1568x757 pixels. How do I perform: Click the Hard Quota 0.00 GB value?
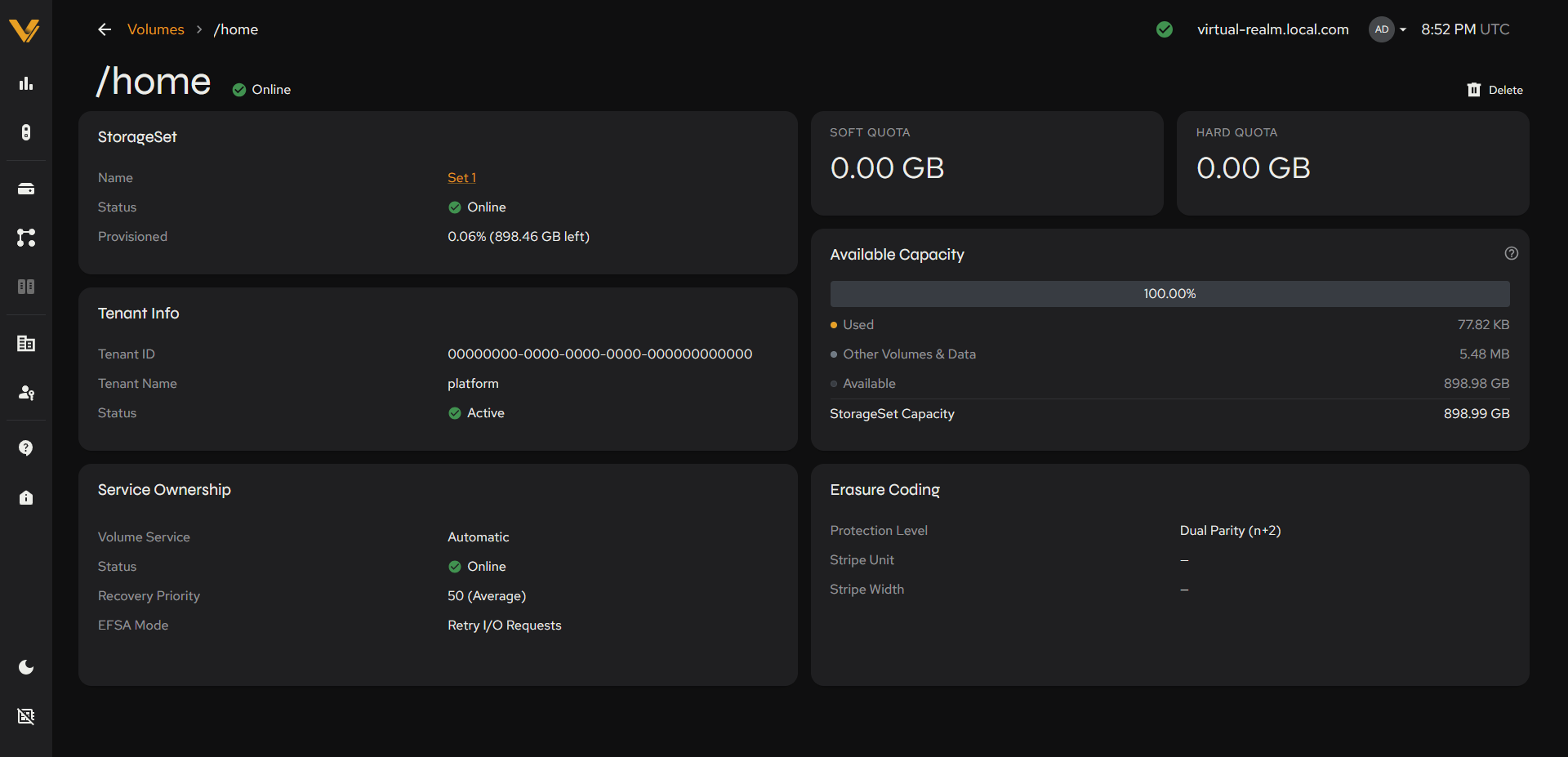(x=1253, y=168)
